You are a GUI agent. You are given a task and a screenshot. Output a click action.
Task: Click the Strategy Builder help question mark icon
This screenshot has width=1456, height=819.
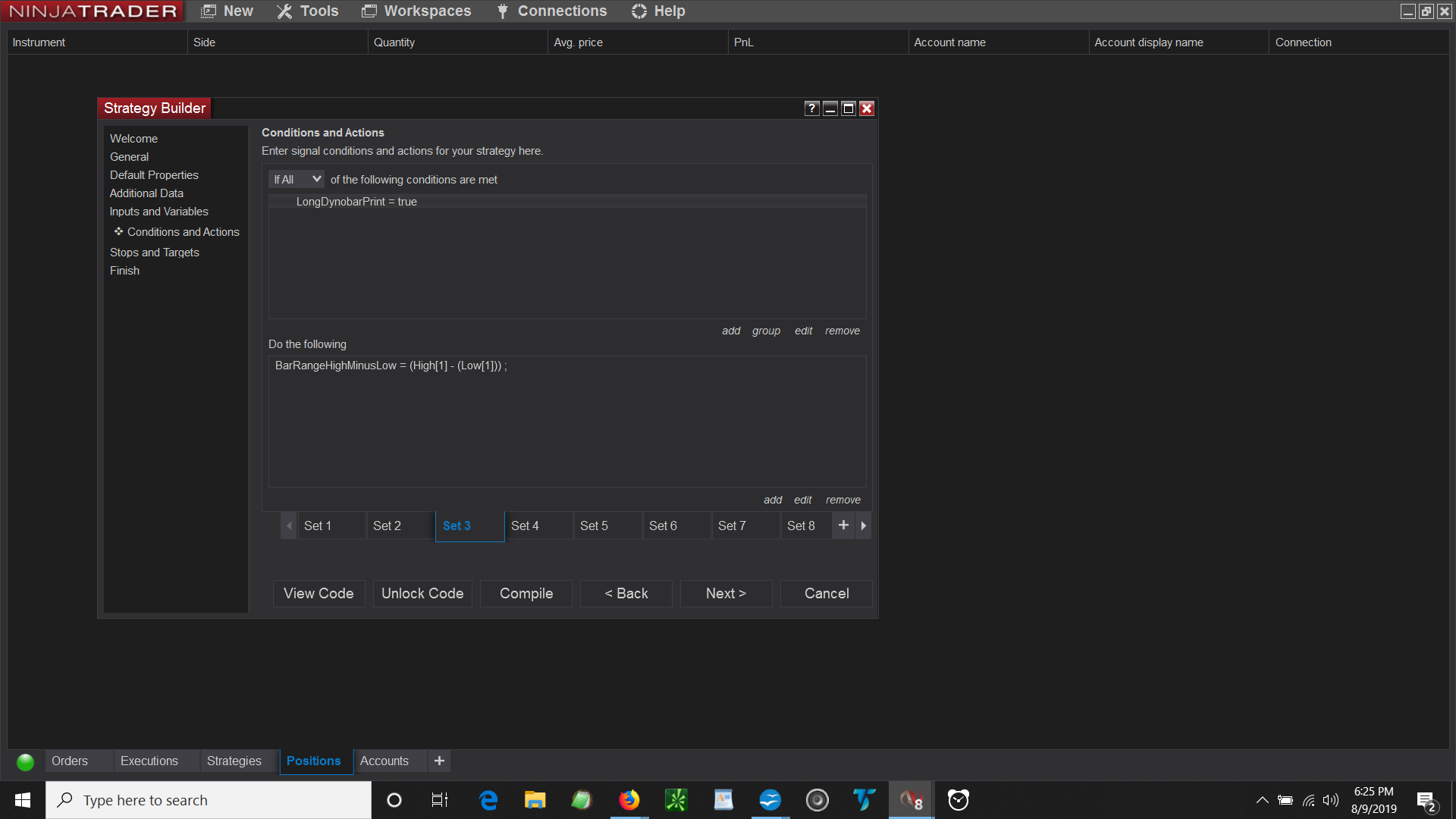click(x=811, y=108)
